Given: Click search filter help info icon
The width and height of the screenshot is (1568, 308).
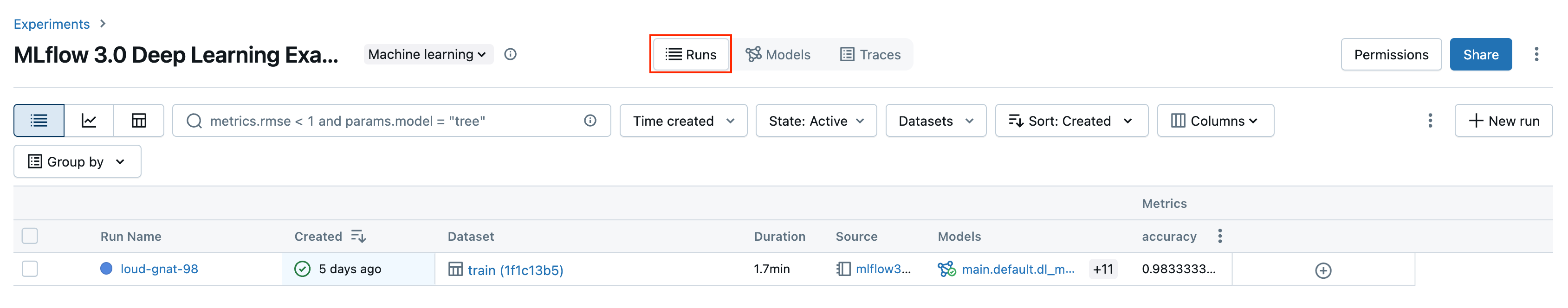Looking at the screenshot, I should pyautogui.click(x=590, y=121).
